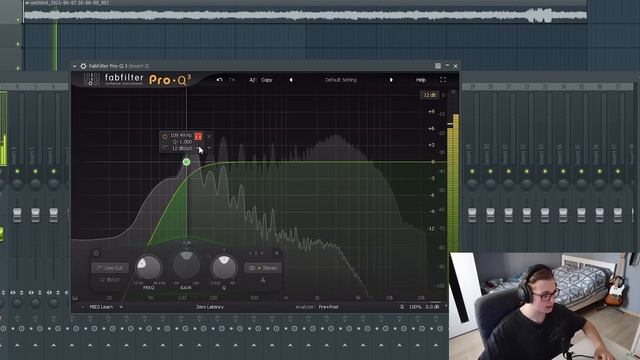Open the Analyzer Pre+Post settings
640x360 pixels.
(x=328, y=307)
